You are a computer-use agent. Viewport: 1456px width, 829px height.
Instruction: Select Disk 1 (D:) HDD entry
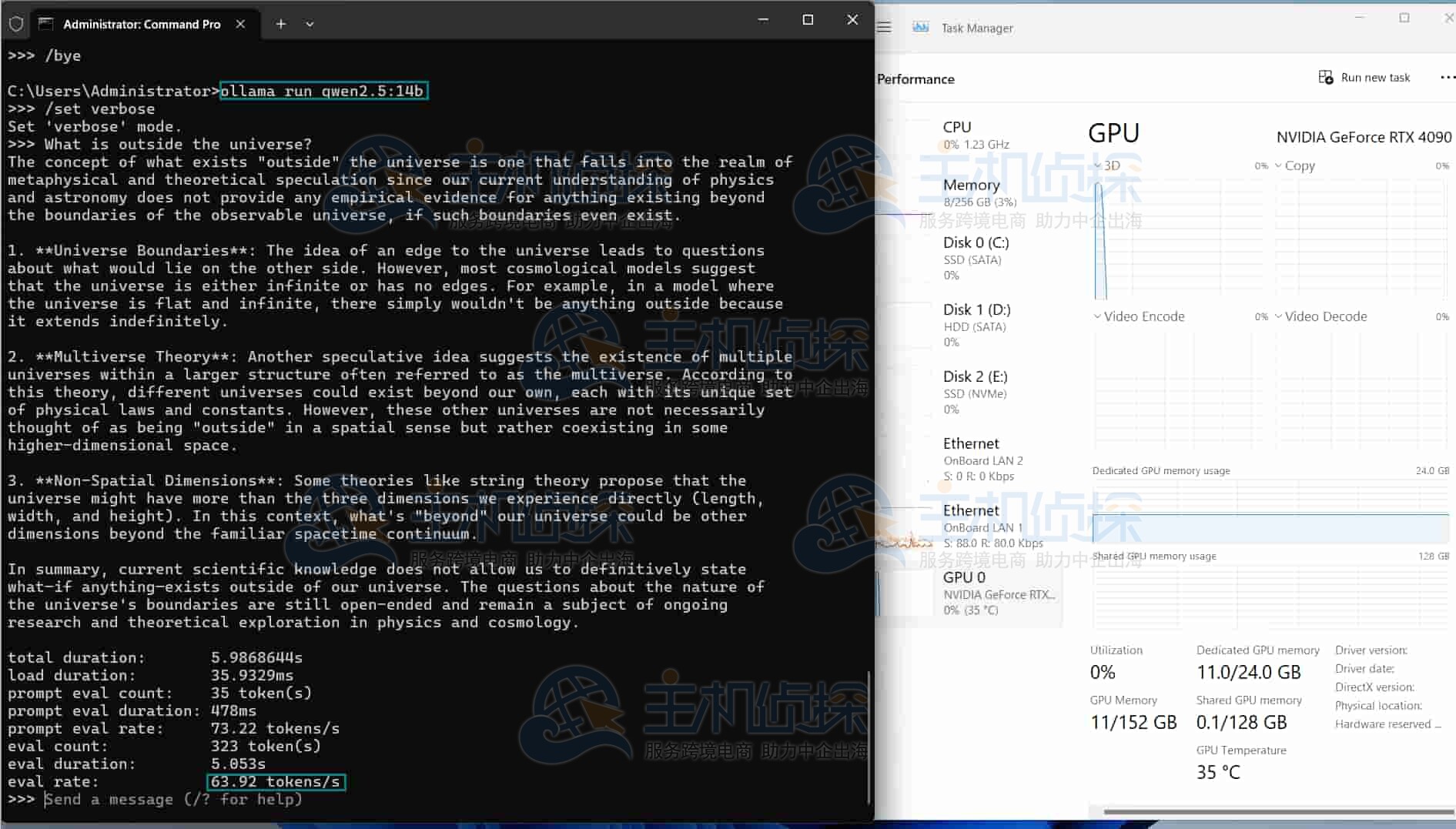coord(974,325)
